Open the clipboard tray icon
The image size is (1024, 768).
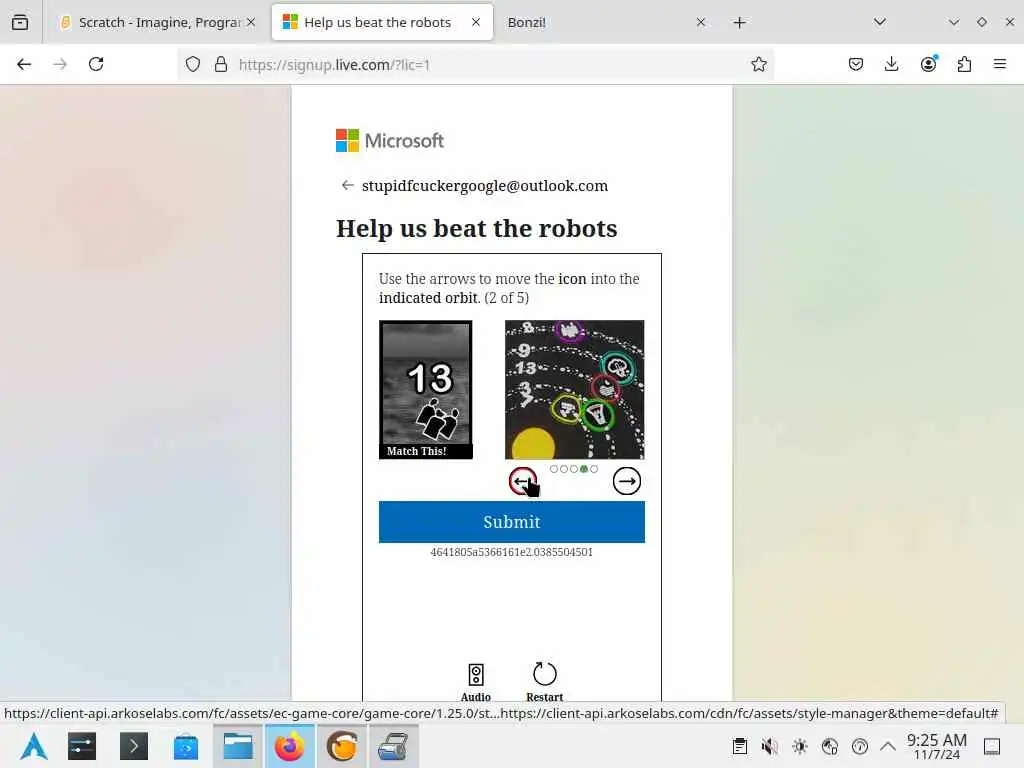click(x=739, y=746)
